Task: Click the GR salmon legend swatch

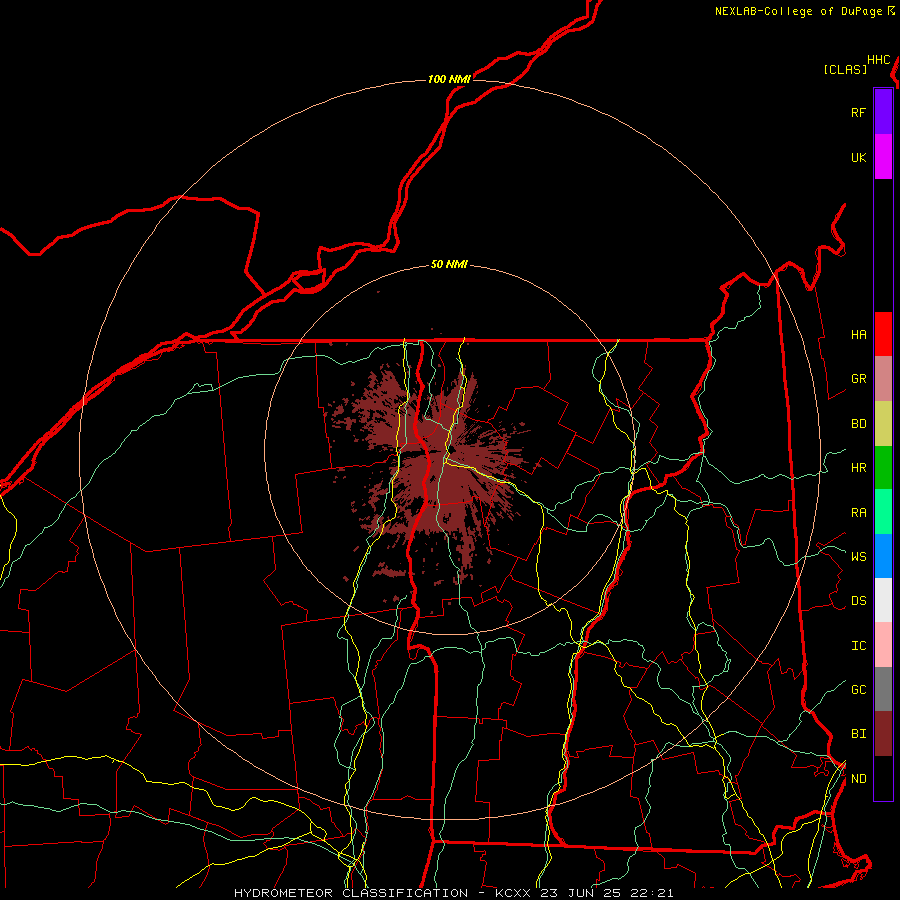Action: (x=883, y=379)
